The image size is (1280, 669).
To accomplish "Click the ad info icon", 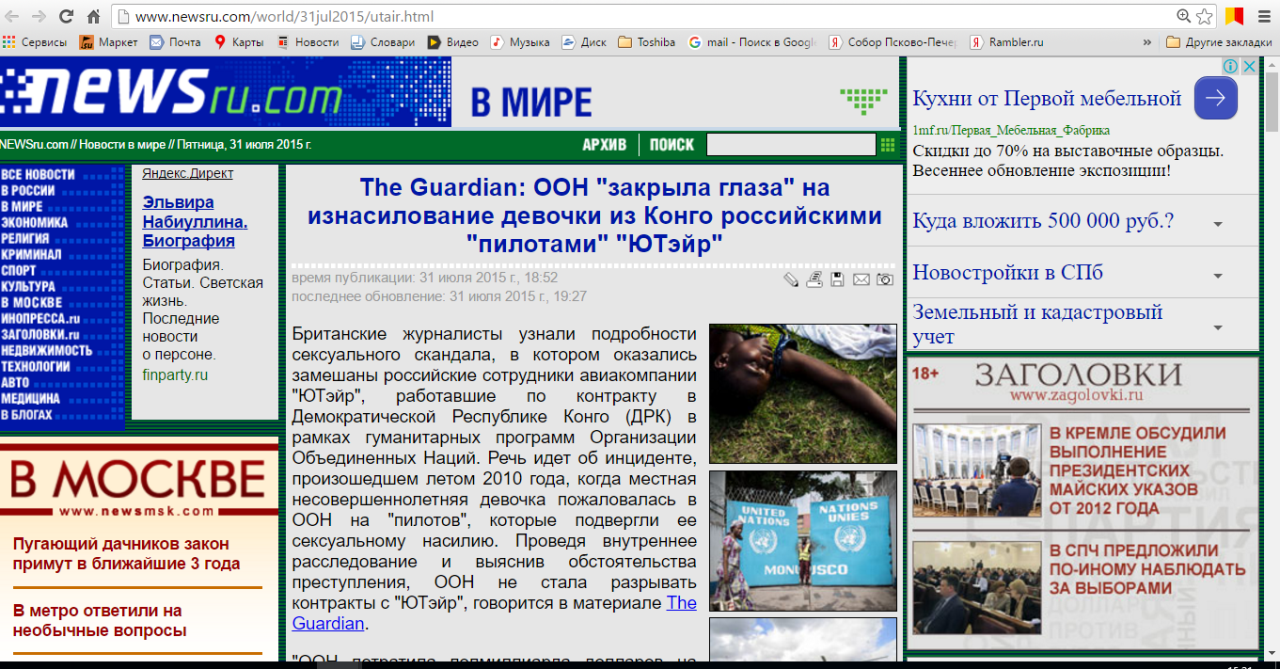I will tap(1231, 66).
